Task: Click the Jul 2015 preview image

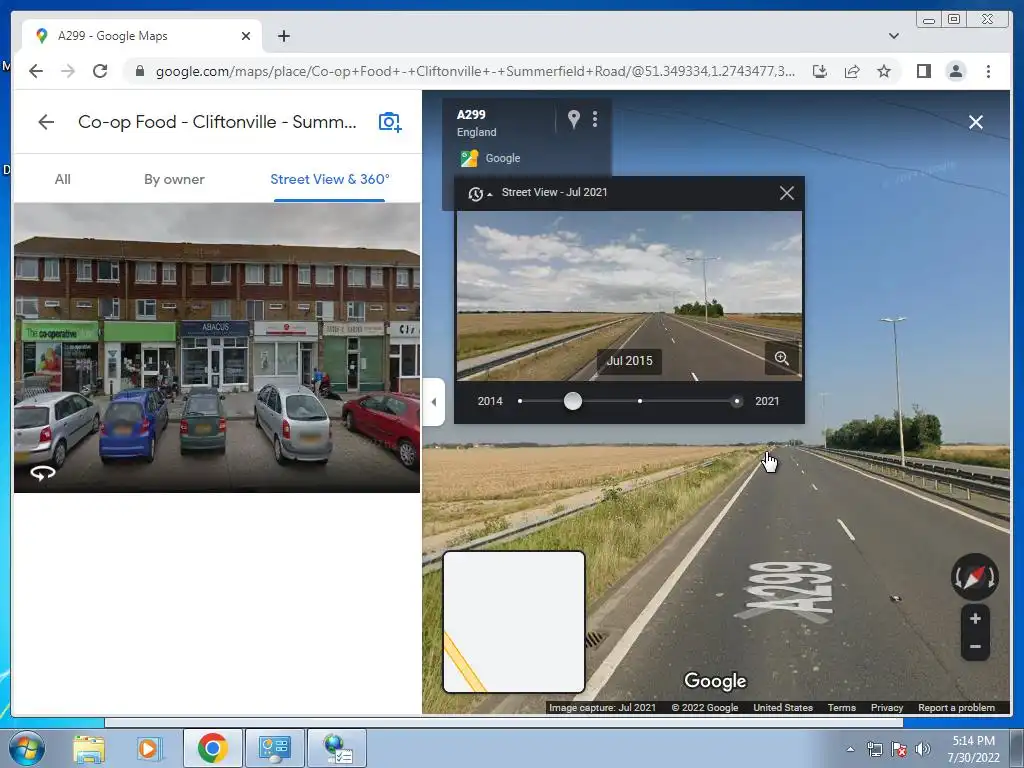Action: tap(629, 296)
